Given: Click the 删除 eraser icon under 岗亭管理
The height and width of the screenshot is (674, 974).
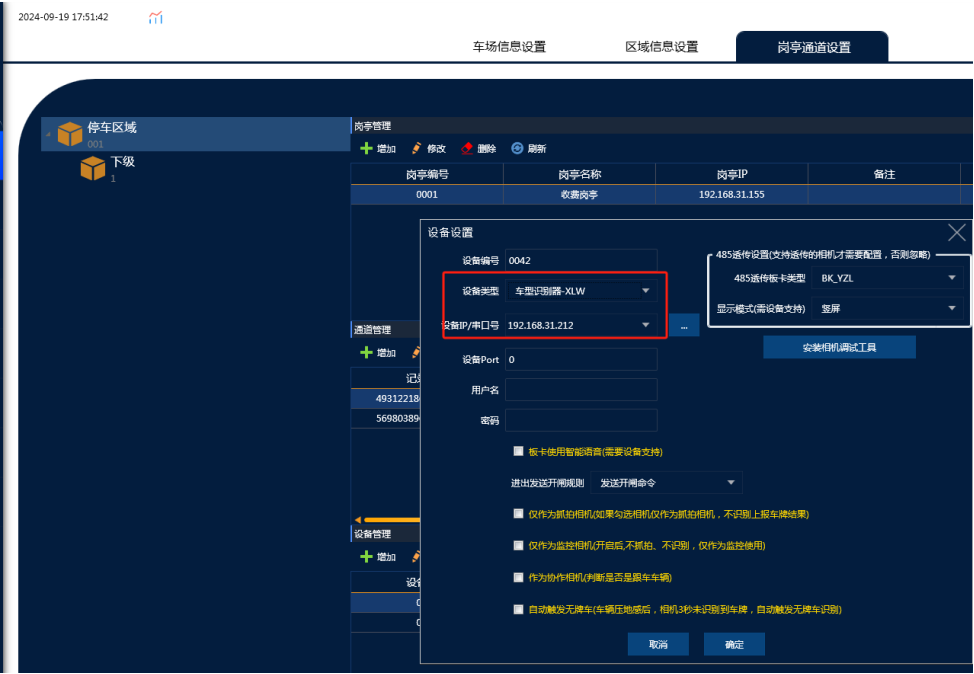Looking at the screenshot, I should (x=467, y=148).
